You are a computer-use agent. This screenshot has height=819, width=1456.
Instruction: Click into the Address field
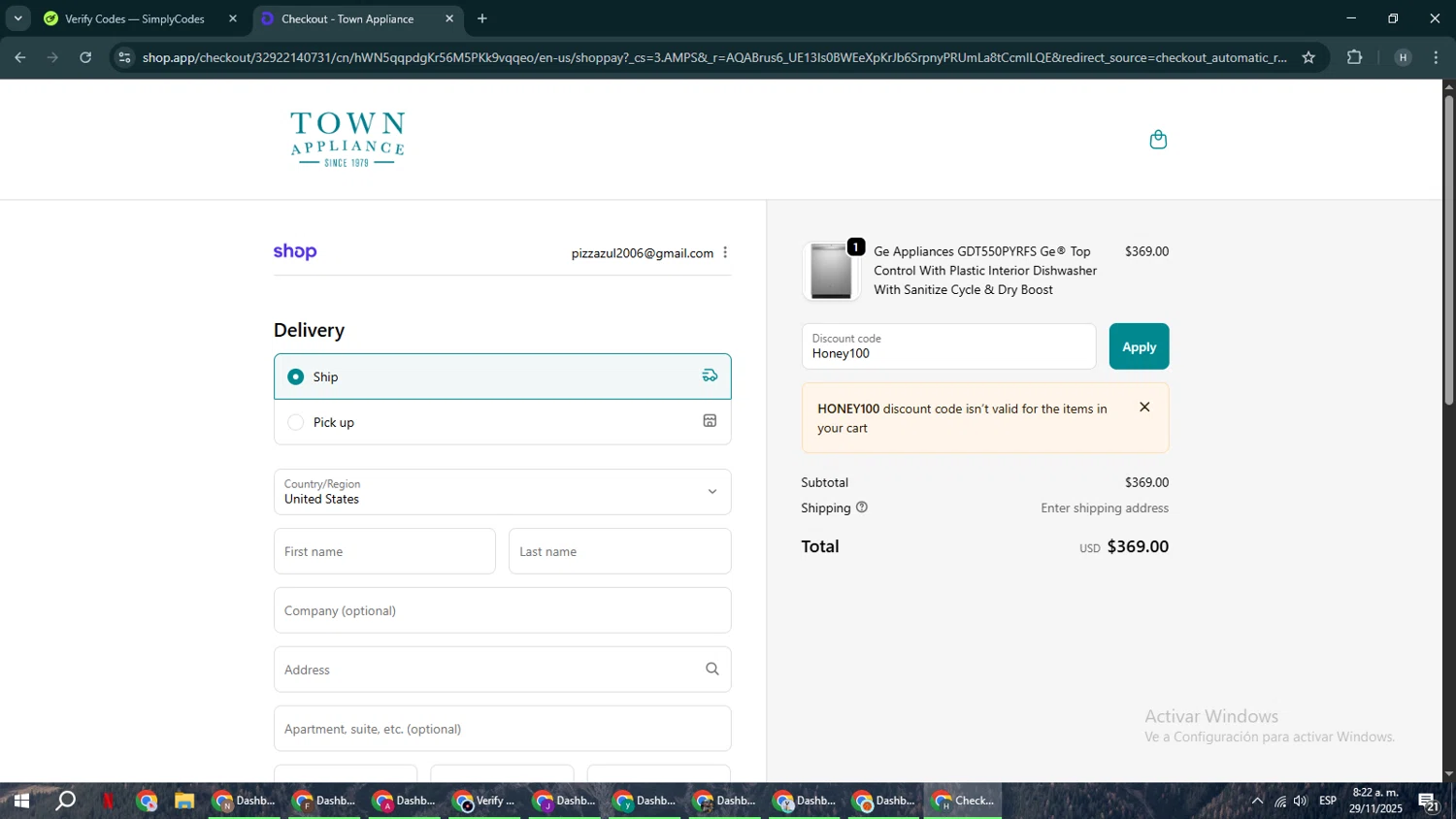click(x=503, y=670)
